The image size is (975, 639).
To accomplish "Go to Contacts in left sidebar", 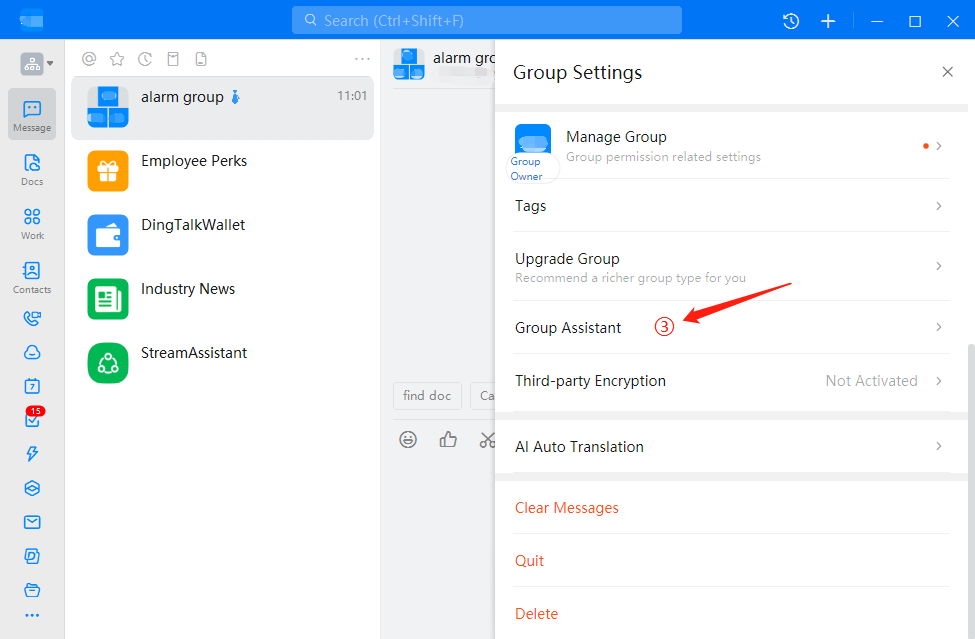I will click(32, 277).
